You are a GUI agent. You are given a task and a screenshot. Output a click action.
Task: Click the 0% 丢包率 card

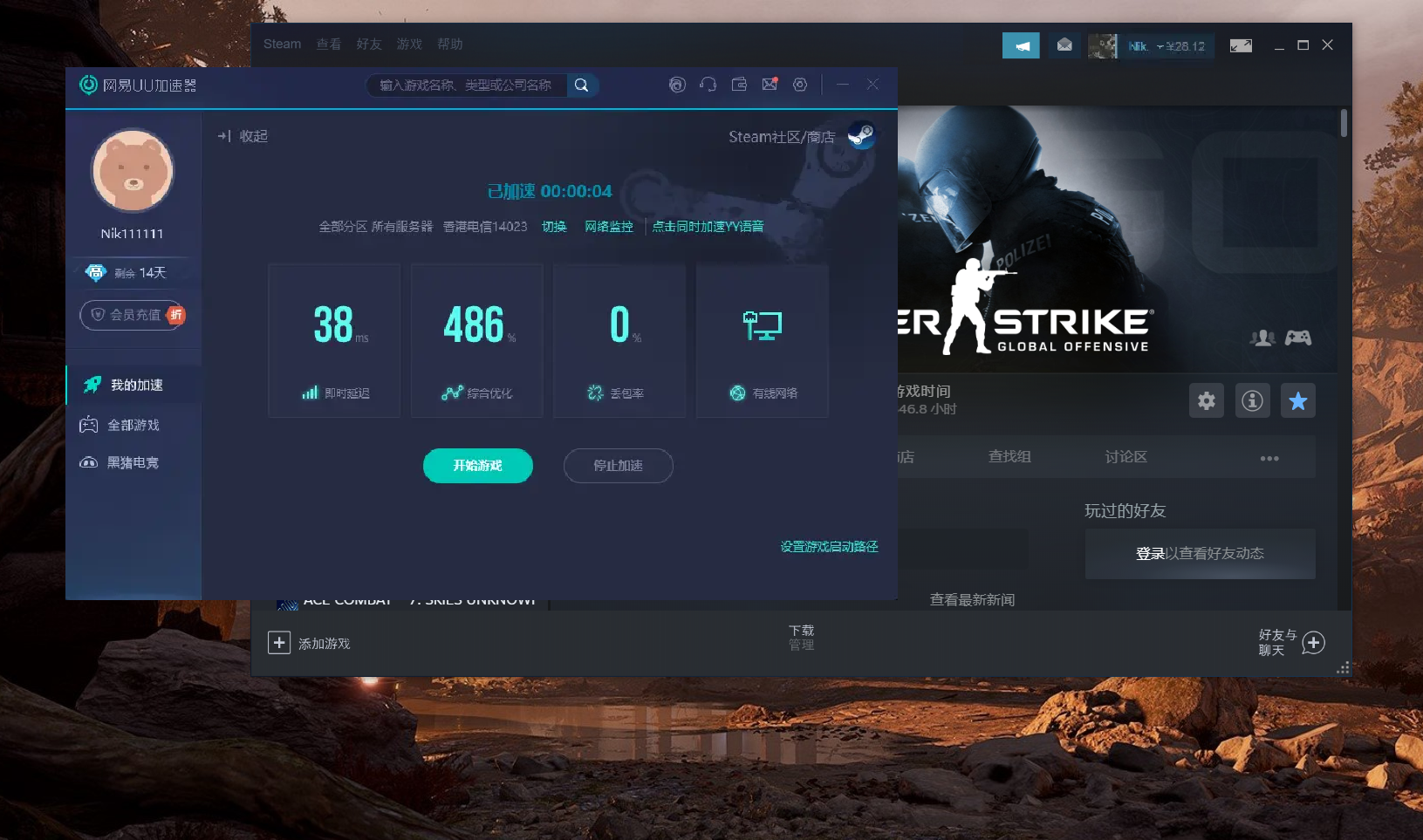coord(619,340)
